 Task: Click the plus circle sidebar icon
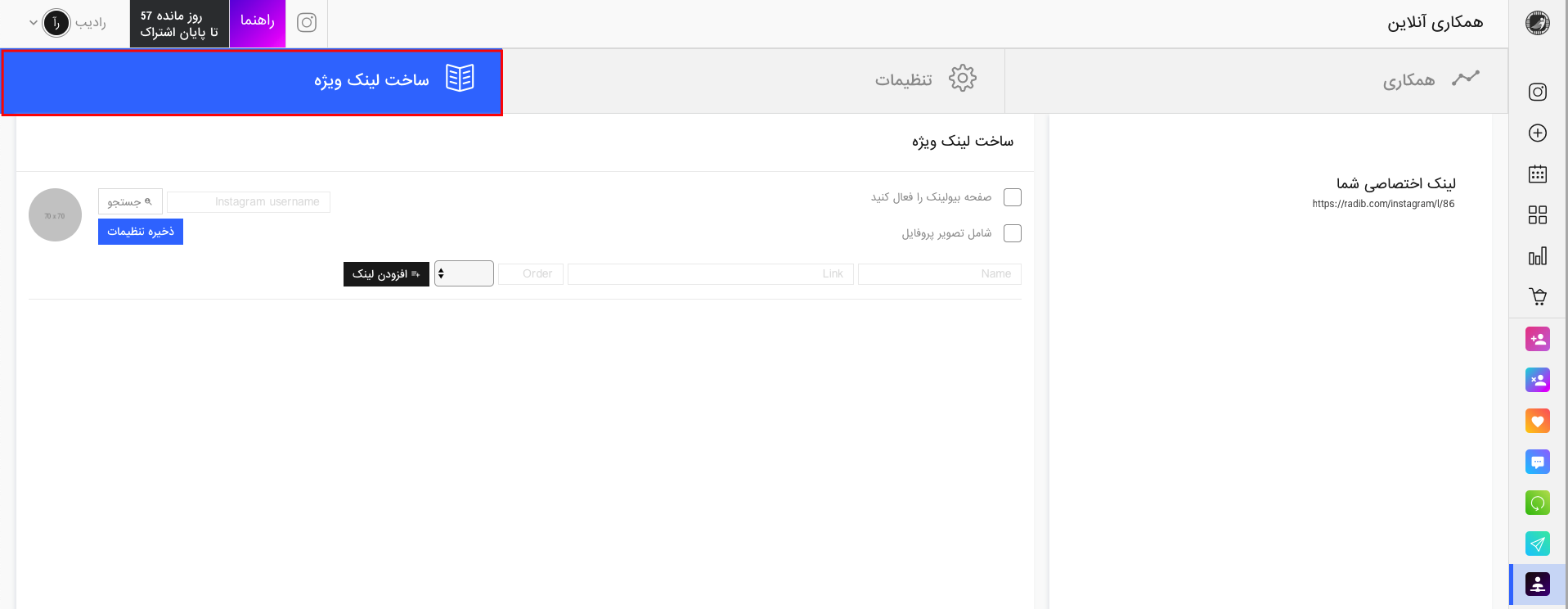point(1537,133)
